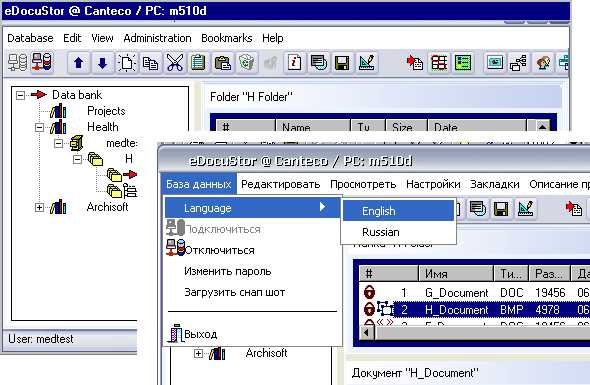Collapse the Data bank tree node
The image size is (590, 385).
20,95
